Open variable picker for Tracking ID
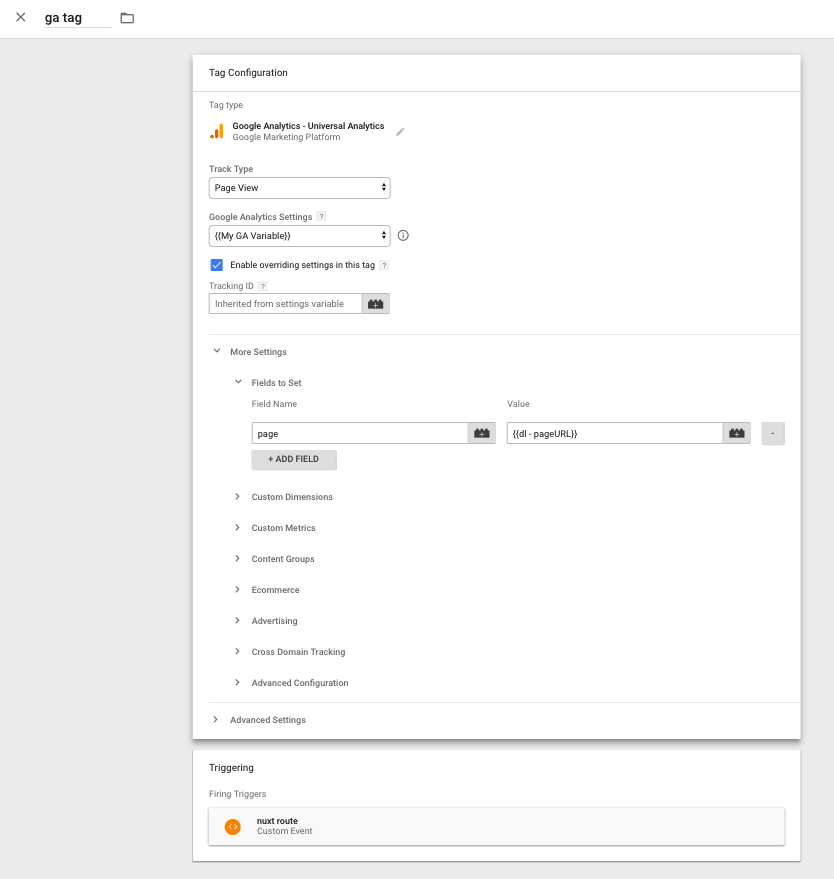 point(376,304)
